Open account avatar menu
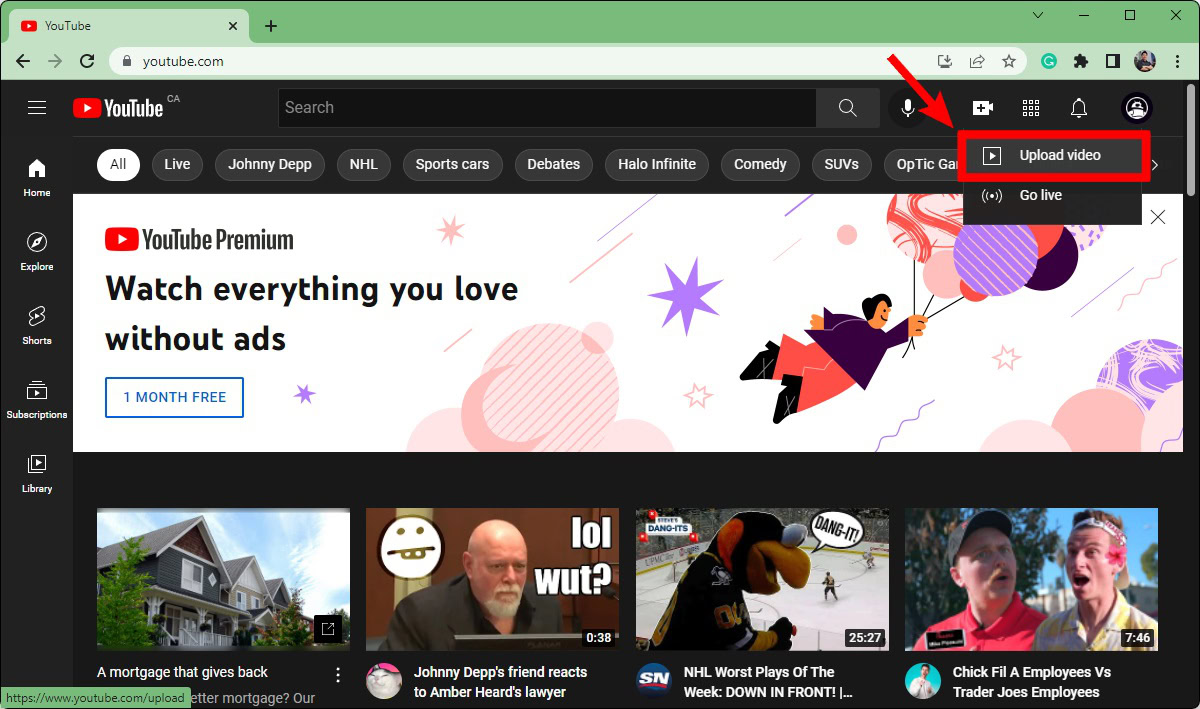 click(x=1137, y=108)
